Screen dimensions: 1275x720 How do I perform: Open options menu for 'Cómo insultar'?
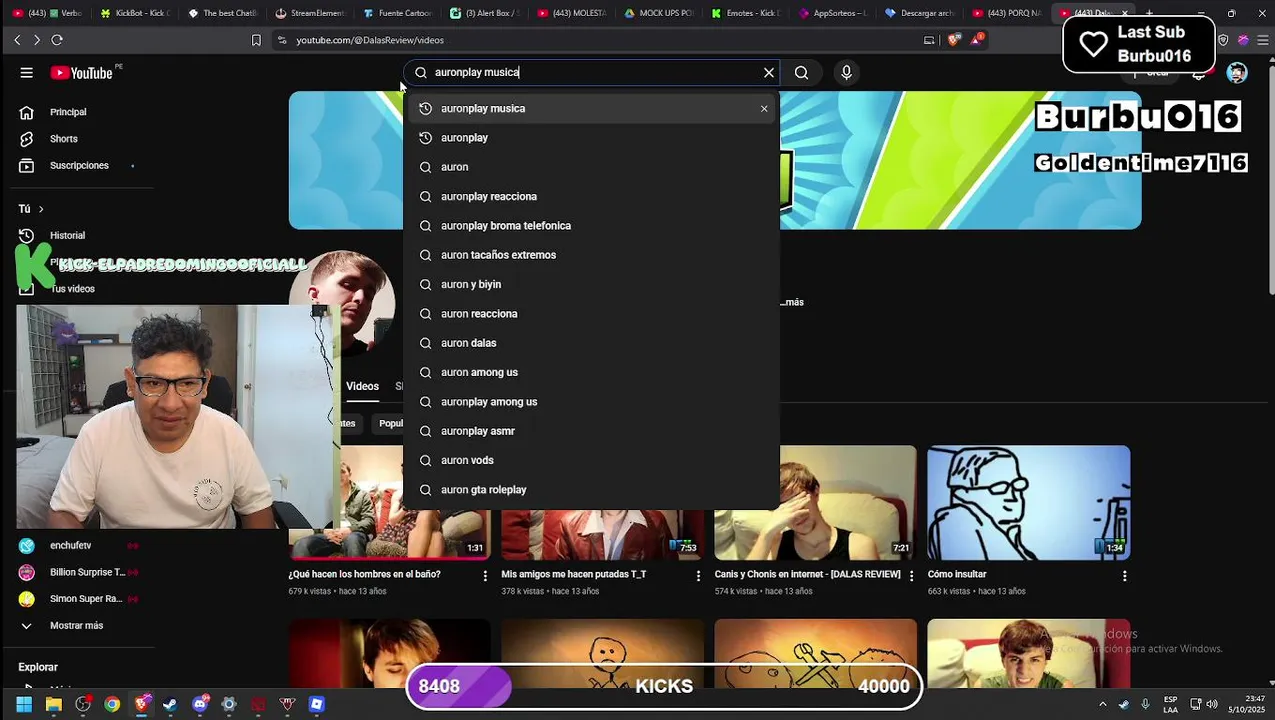[1124, 576]
